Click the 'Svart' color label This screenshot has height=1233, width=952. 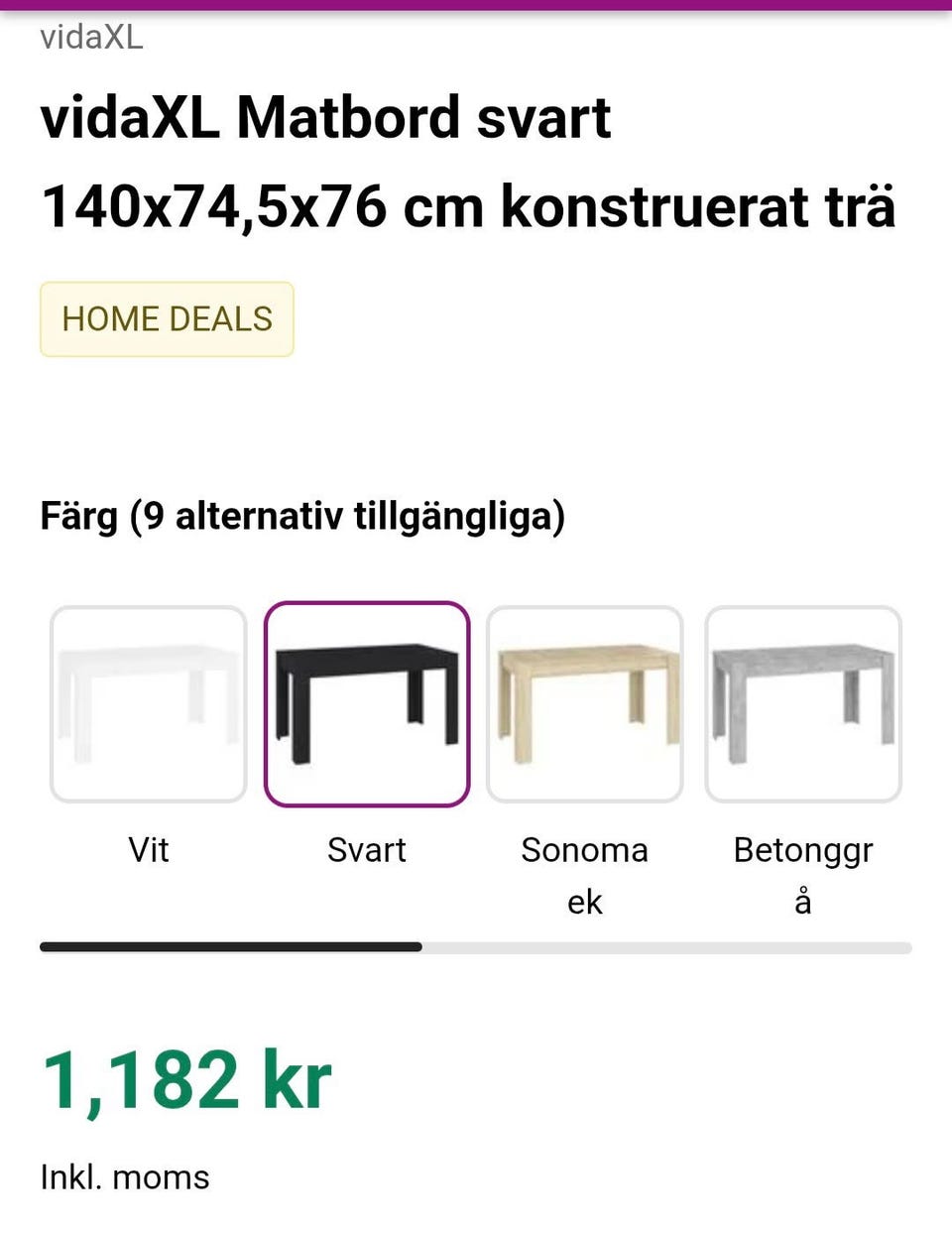367,850
